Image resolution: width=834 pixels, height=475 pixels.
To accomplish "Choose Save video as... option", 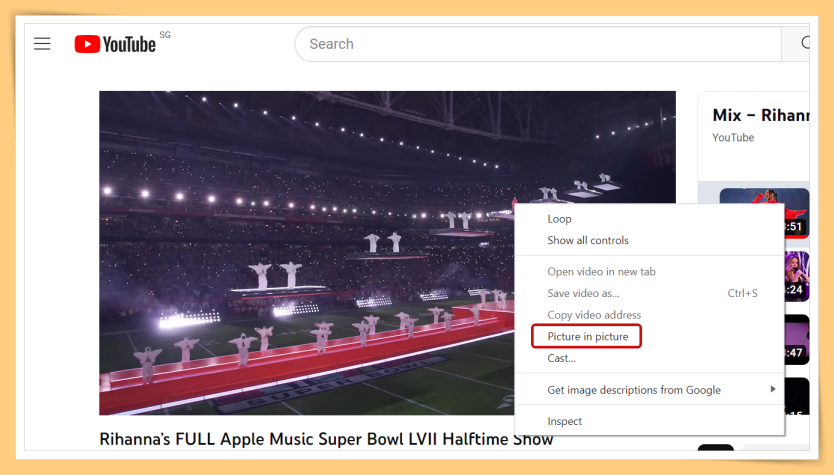I will click(x=649, y=293).
